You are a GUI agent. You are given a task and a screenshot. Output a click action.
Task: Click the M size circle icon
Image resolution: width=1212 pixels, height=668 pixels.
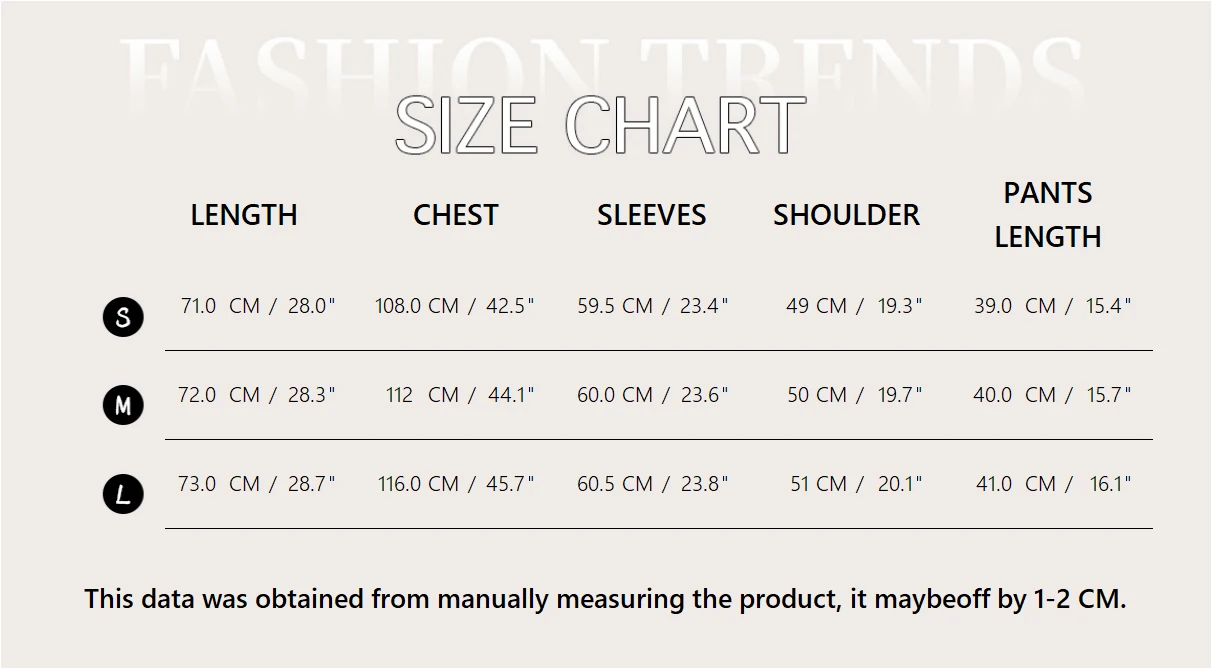pyautogui.click(x=123, y=405)
